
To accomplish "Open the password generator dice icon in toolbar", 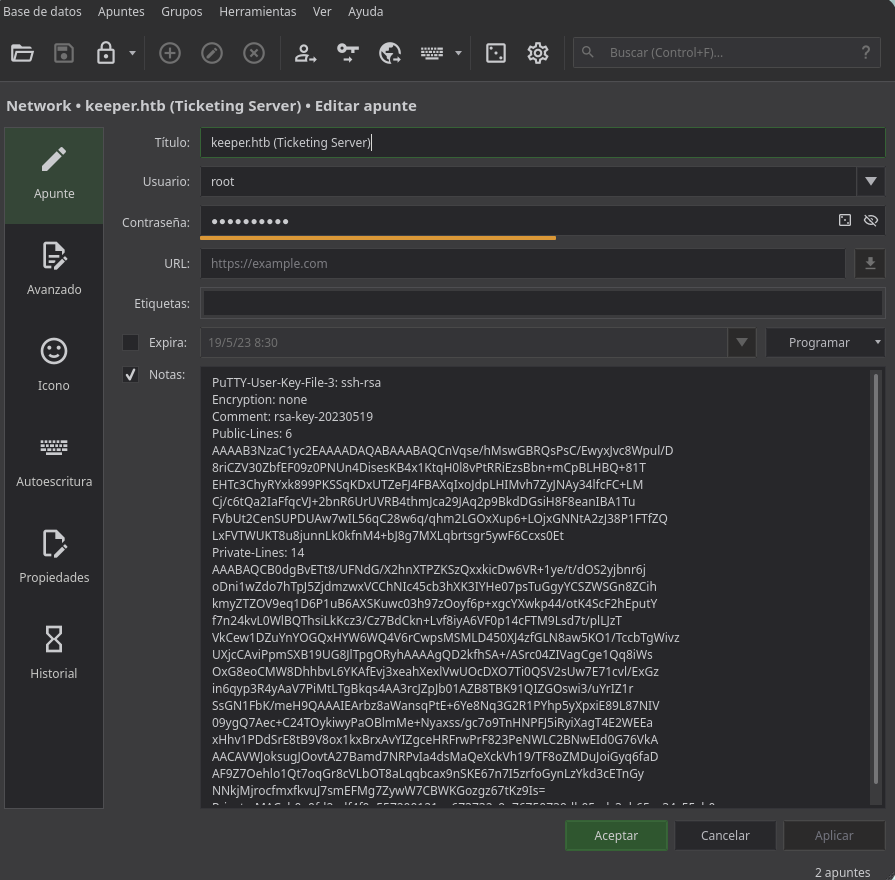I will (496, 53).
